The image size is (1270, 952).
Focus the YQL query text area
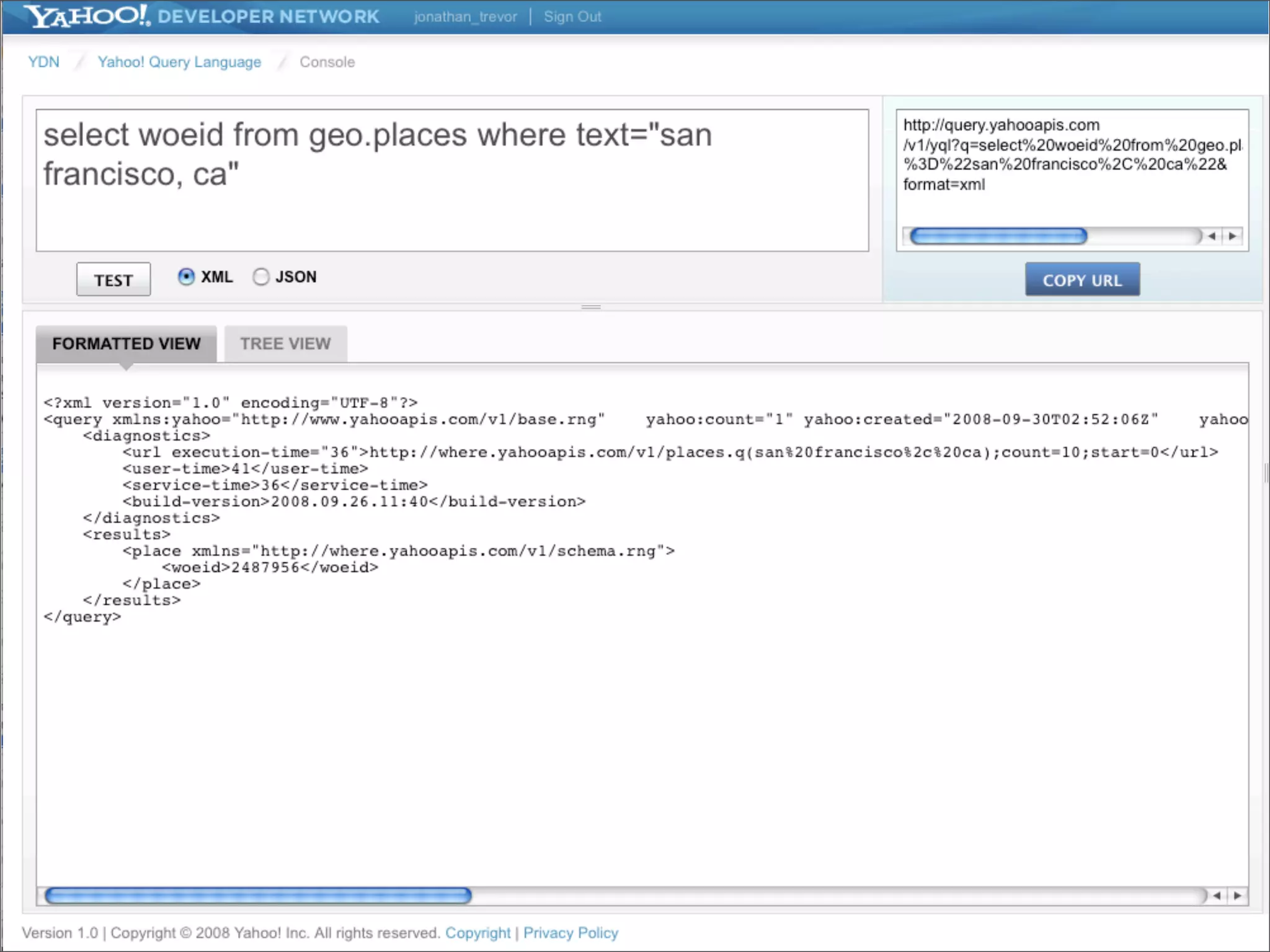point(452,180)
